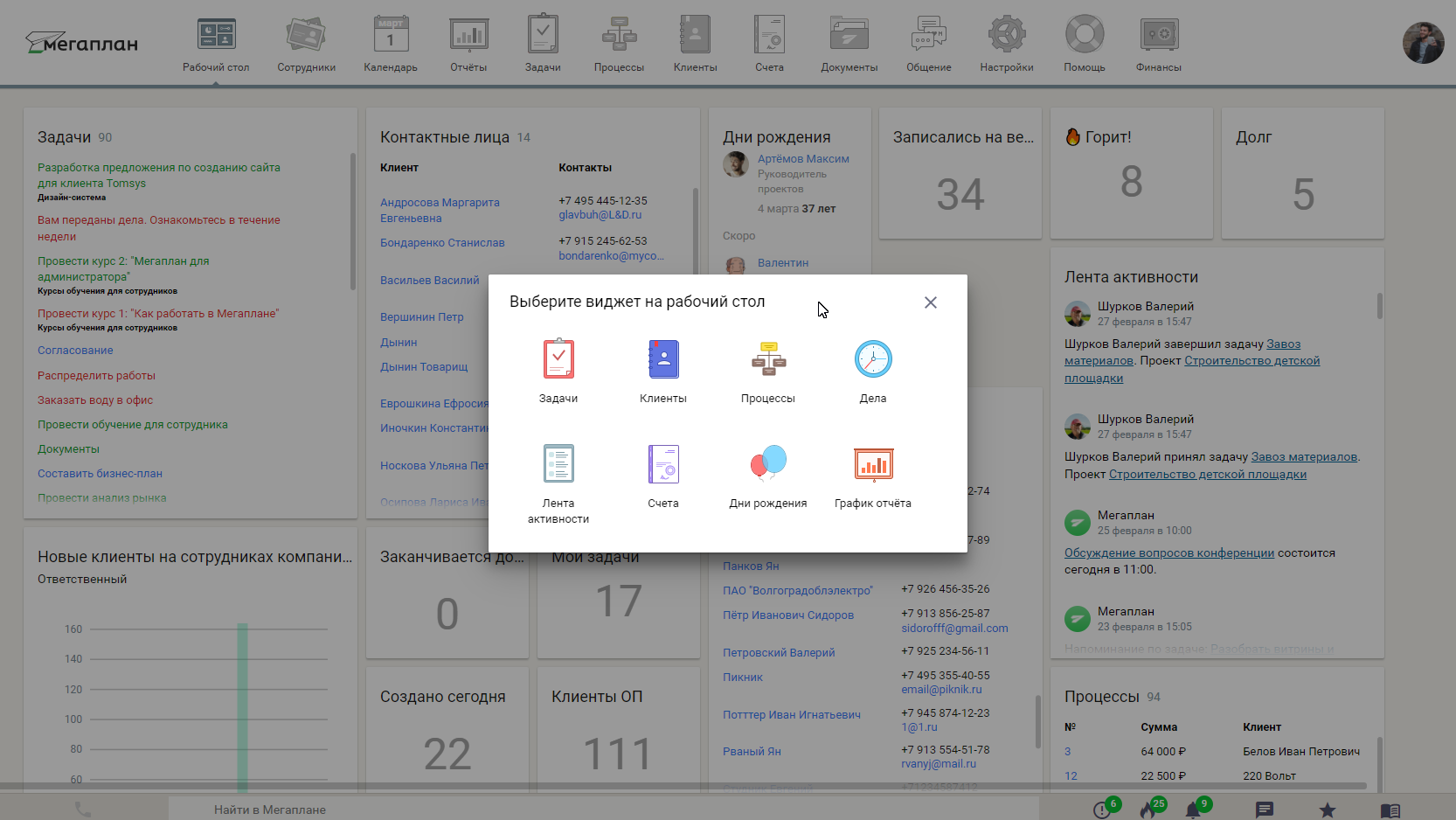Open the Обсуждение вопросов конференции link

pyautogui.click(x=1168, y=553)
